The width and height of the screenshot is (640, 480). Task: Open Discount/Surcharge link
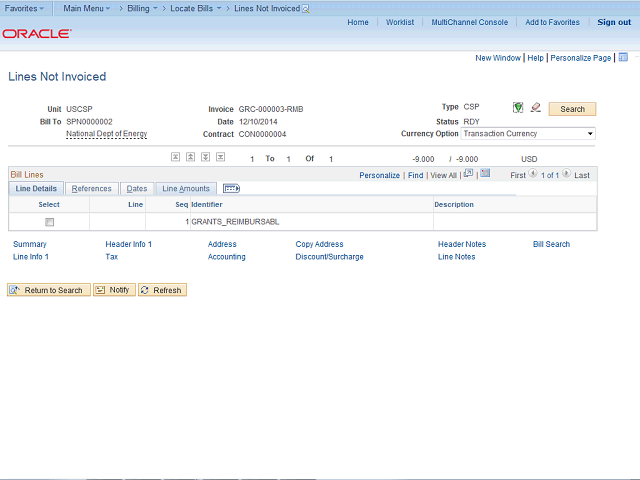point(329,257)
